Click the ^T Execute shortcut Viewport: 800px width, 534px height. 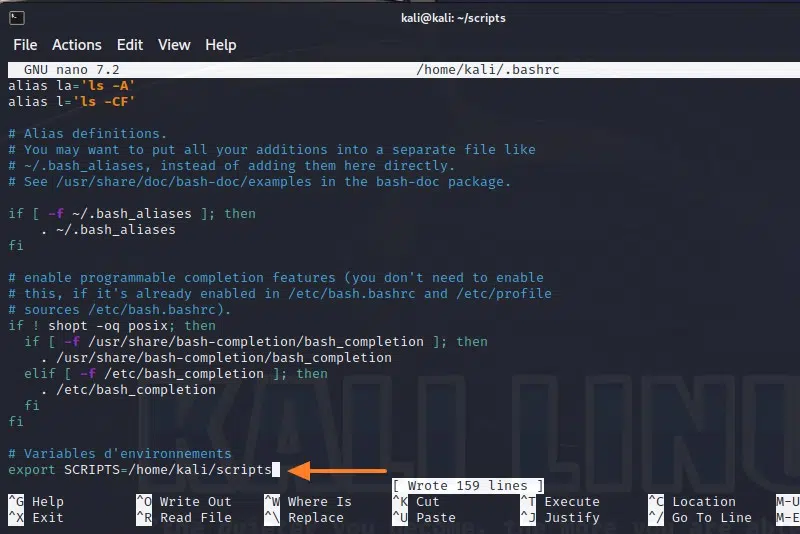(560, 501)
